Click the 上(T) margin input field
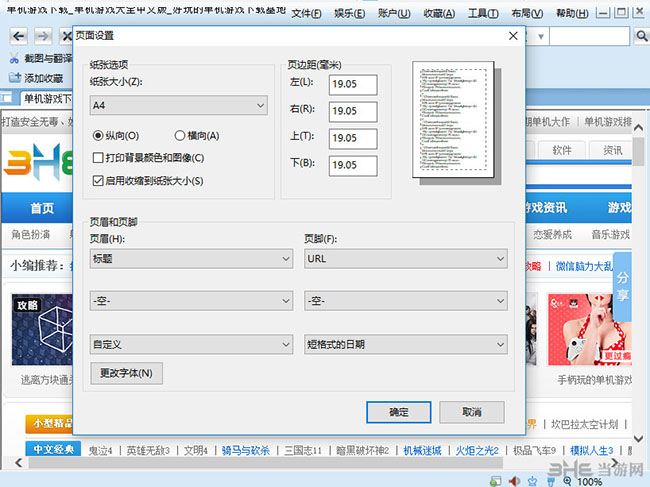 coord(353,138)
